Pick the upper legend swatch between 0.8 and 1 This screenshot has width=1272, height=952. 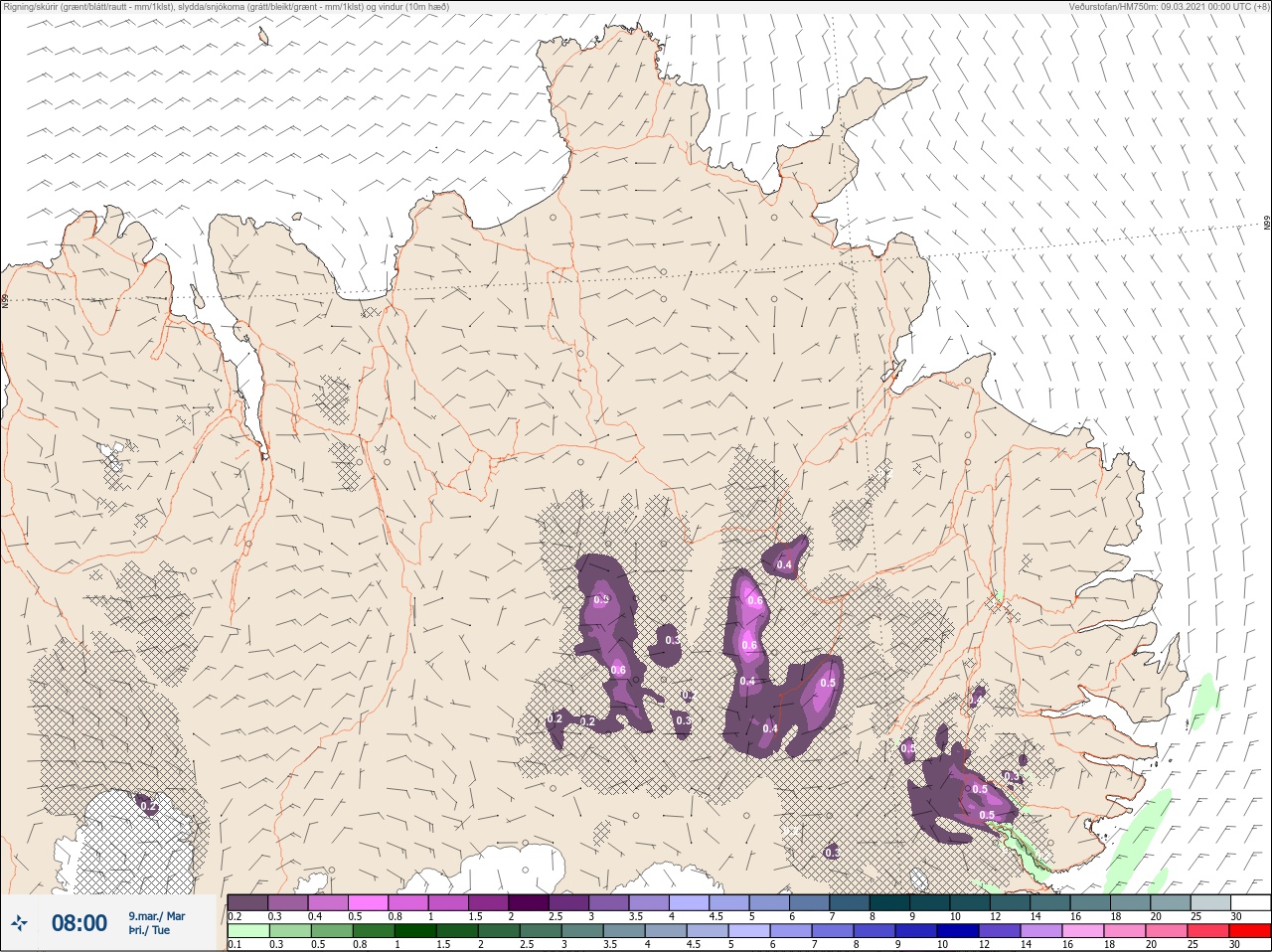click(x=408, y=902)
